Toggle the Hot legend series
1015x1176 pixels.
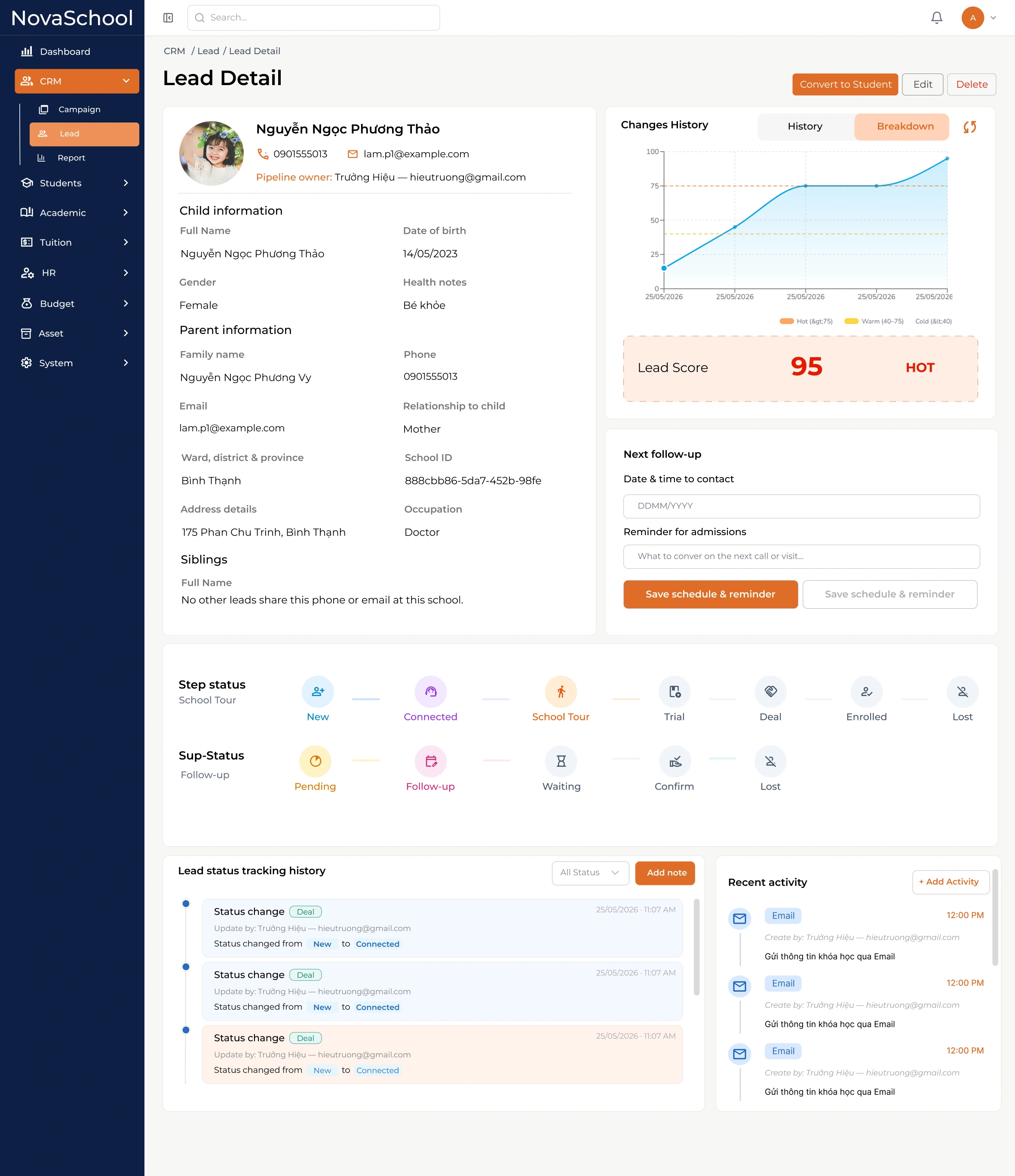pos(806,321)
